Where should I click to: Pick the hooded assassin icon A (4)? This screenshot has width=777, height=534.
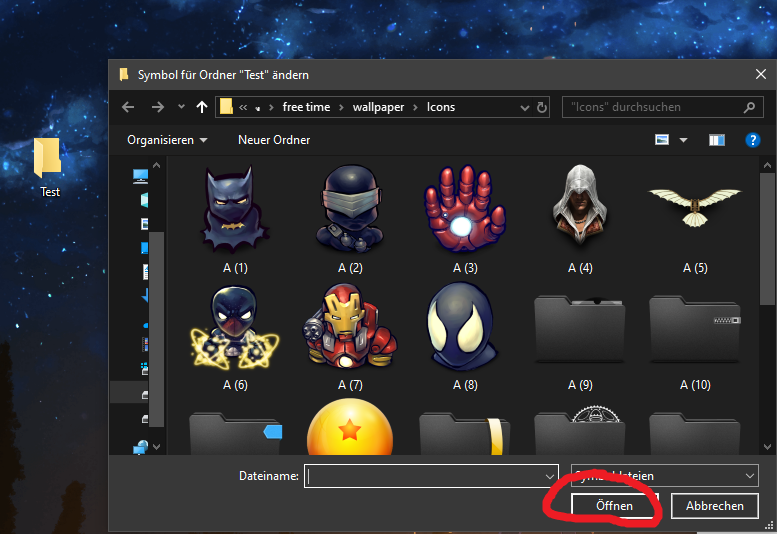[580, 205]
